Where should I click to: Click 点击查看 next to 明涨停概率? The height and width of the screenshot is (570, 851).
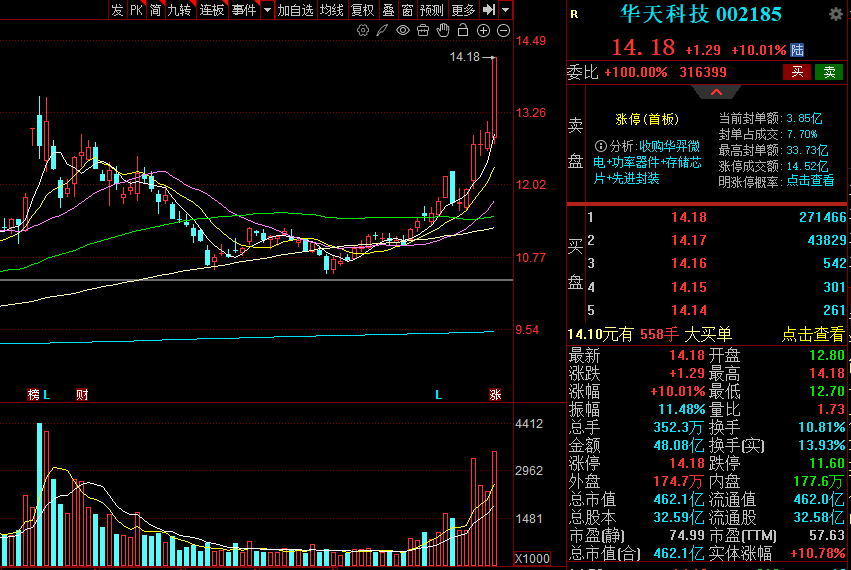pos(810,181)
